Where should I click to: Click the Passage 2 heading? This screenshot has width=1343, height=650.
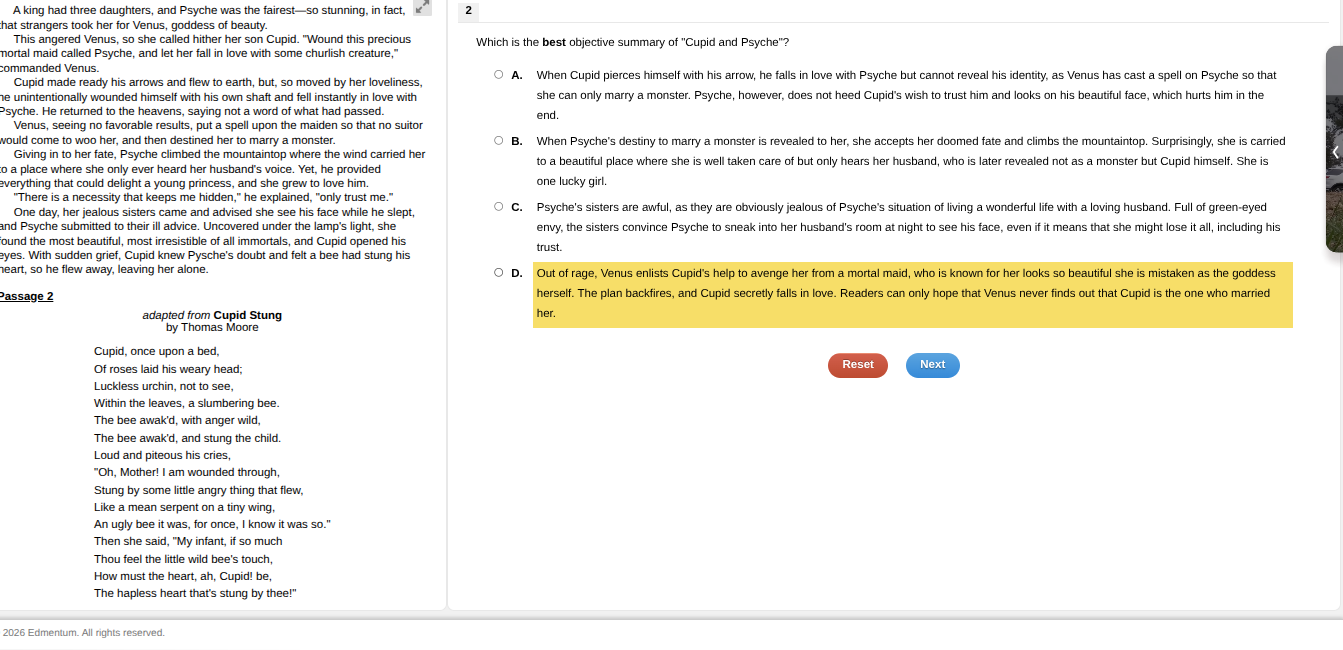pos(26,297)
